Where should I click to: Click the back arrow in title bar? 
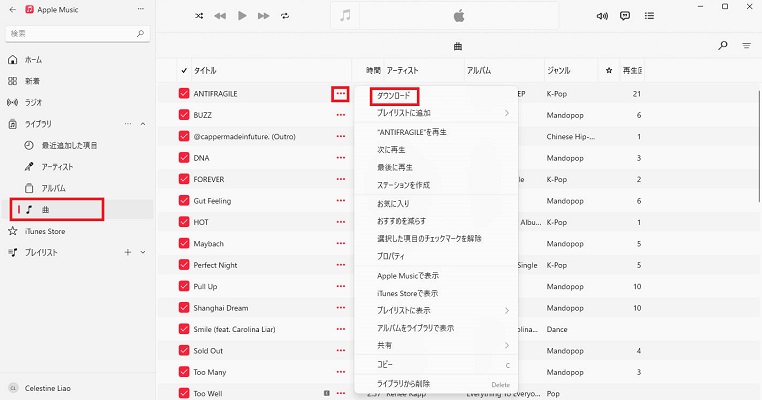[x=13, y=9]
